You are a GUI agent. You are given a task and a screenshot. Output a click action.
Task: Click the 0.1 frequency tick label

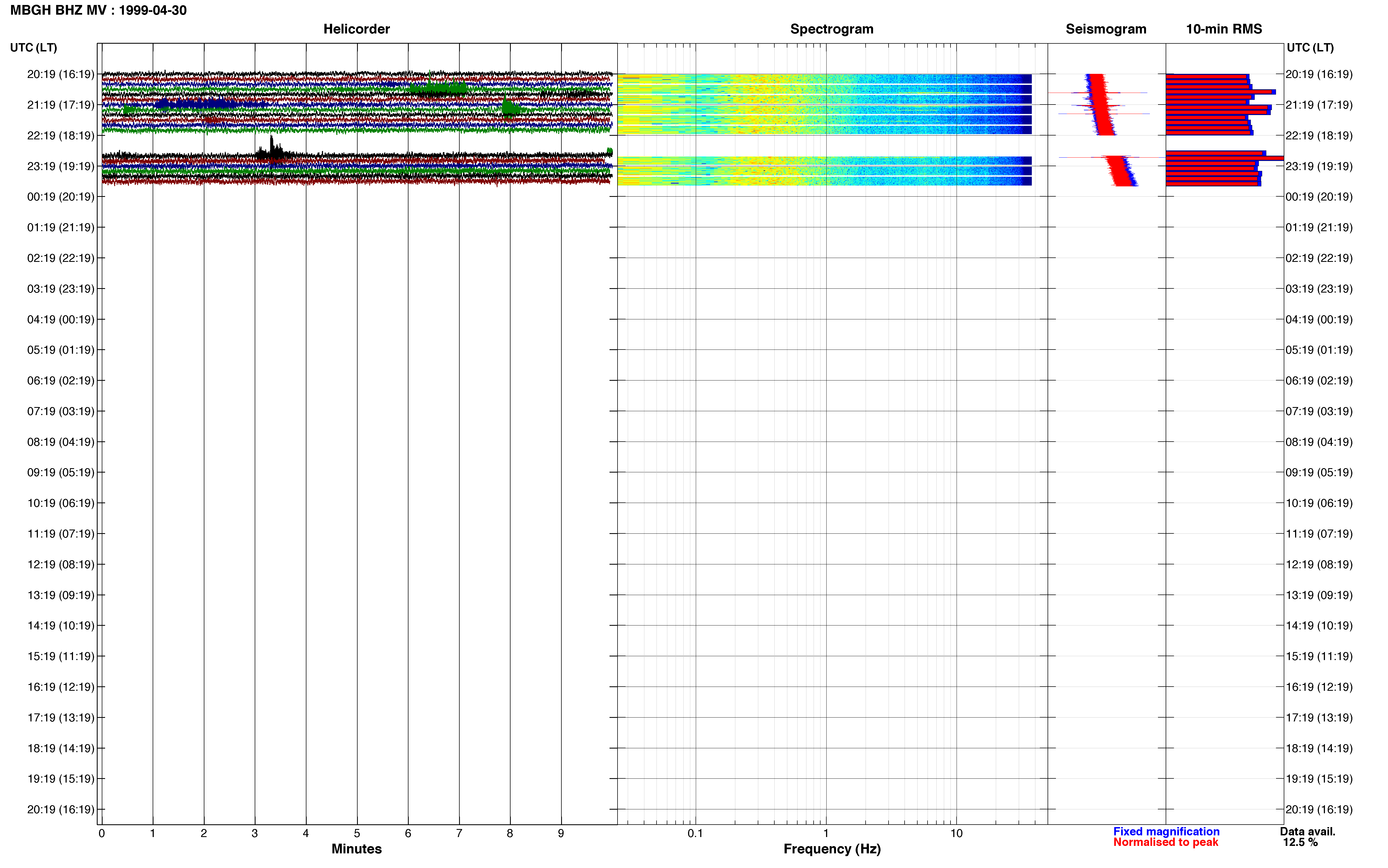coord(695,833)
